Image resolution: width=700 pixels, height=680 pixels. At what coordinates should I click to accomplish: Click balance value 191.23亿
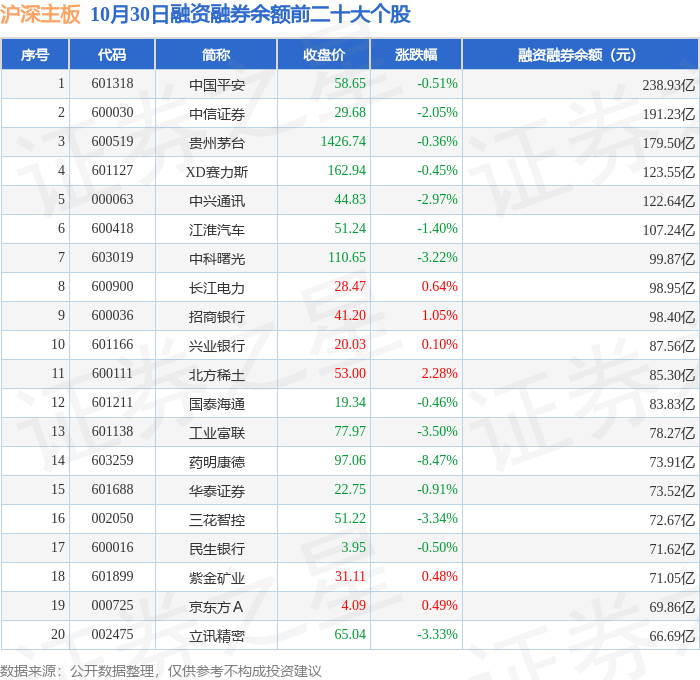(669, 114)
